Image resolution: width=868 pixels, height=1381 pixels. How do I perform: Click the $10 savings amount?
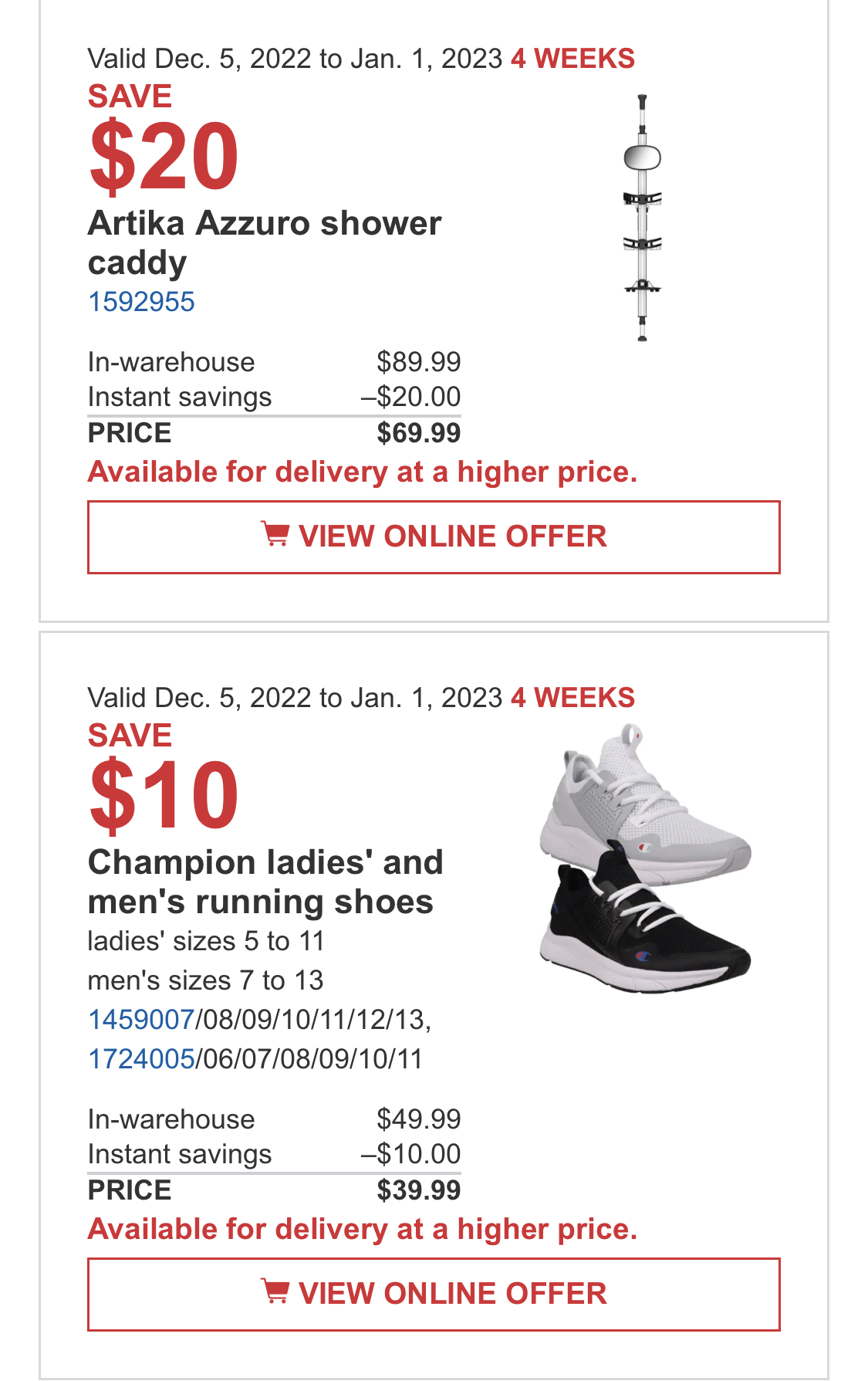click(x=164, y=796)
